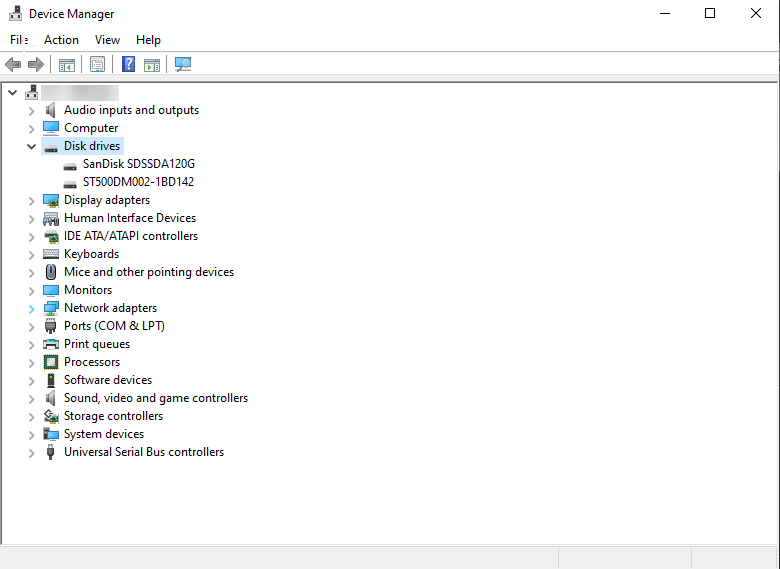Expand Universal Serial Bus controllers
The image size is (780, 569).
[x=31, y=453]
